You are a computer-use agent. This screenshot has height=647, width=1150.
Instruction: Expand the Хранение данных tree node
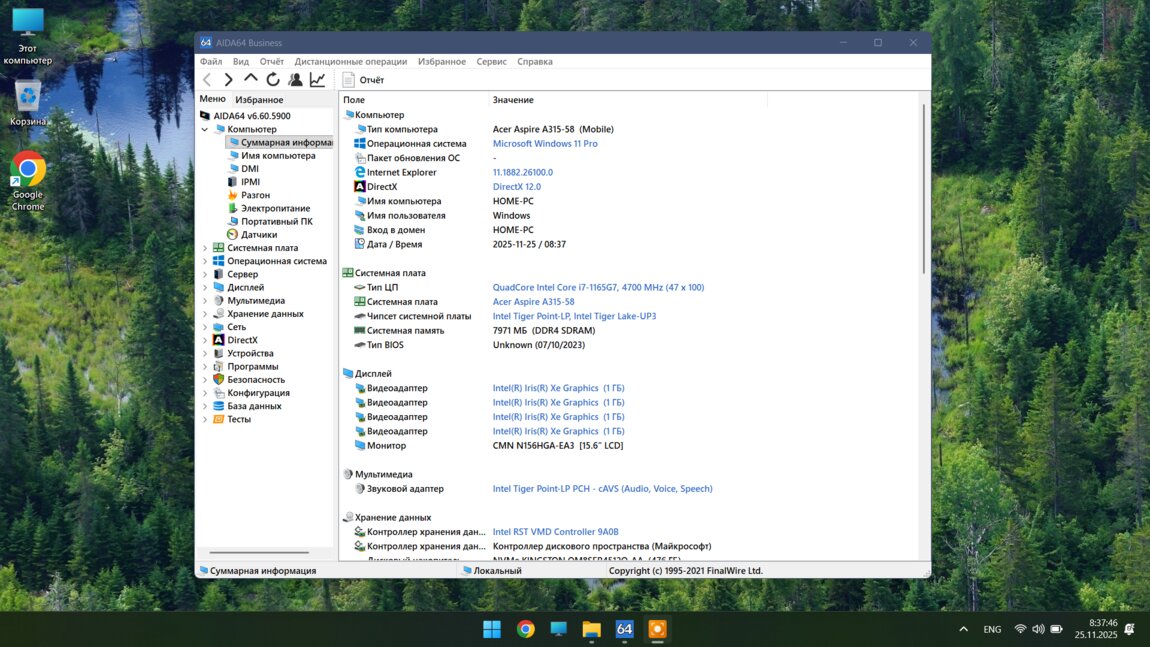click(205, 314)
